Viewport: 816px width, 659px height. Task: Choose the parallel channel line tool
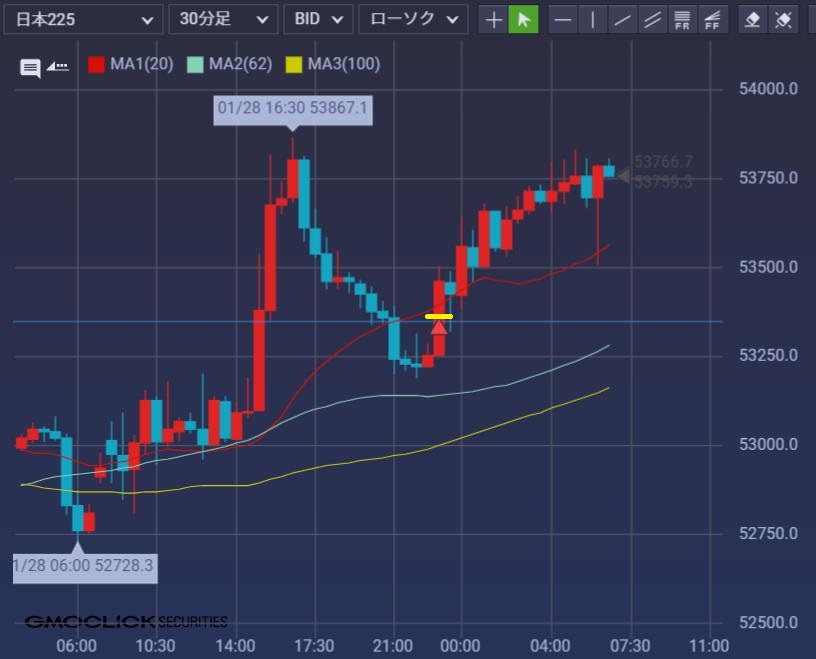click(x=653, y=19)
